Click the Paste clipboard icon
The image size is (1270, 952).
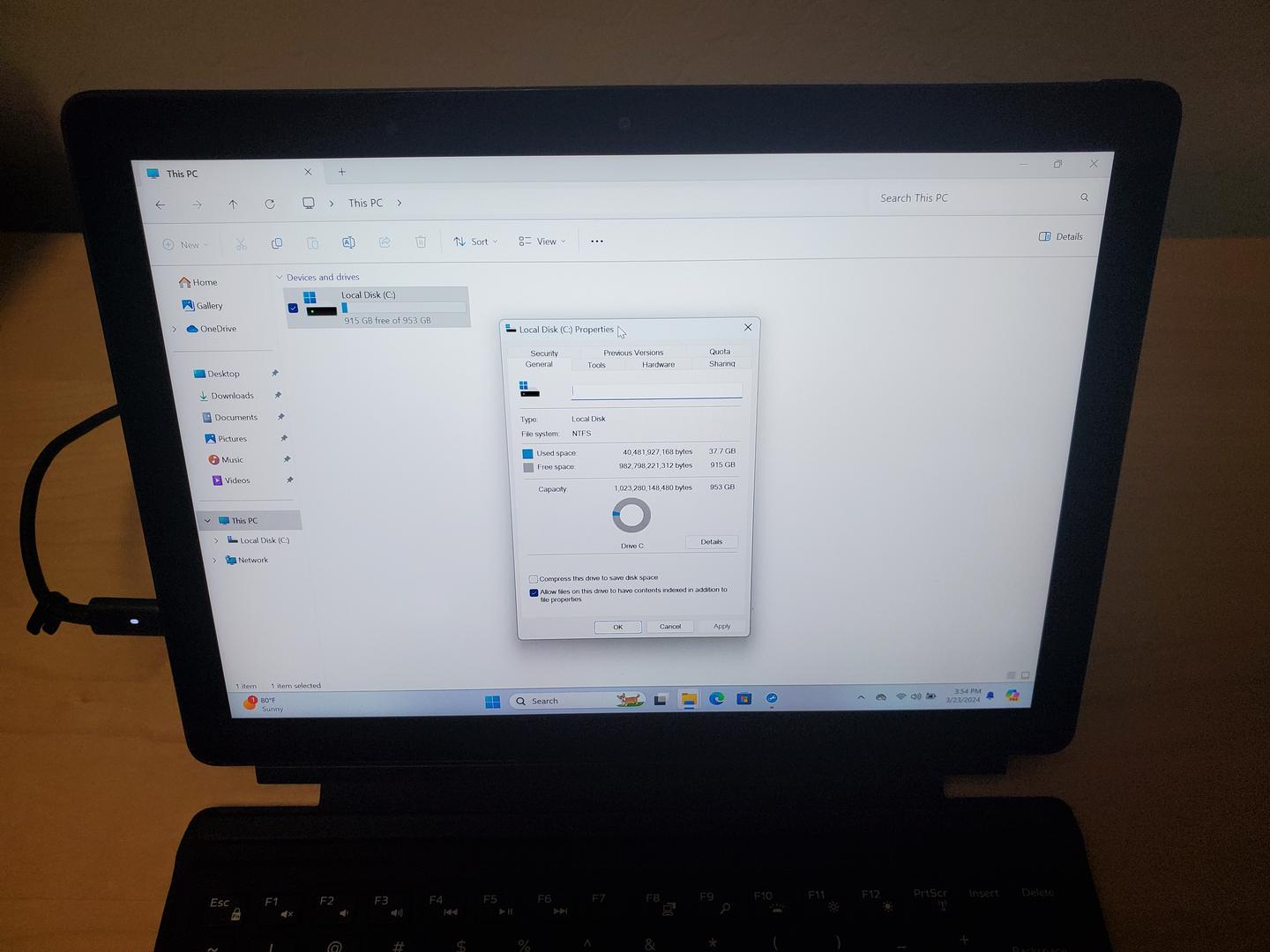tap(312, 242)
